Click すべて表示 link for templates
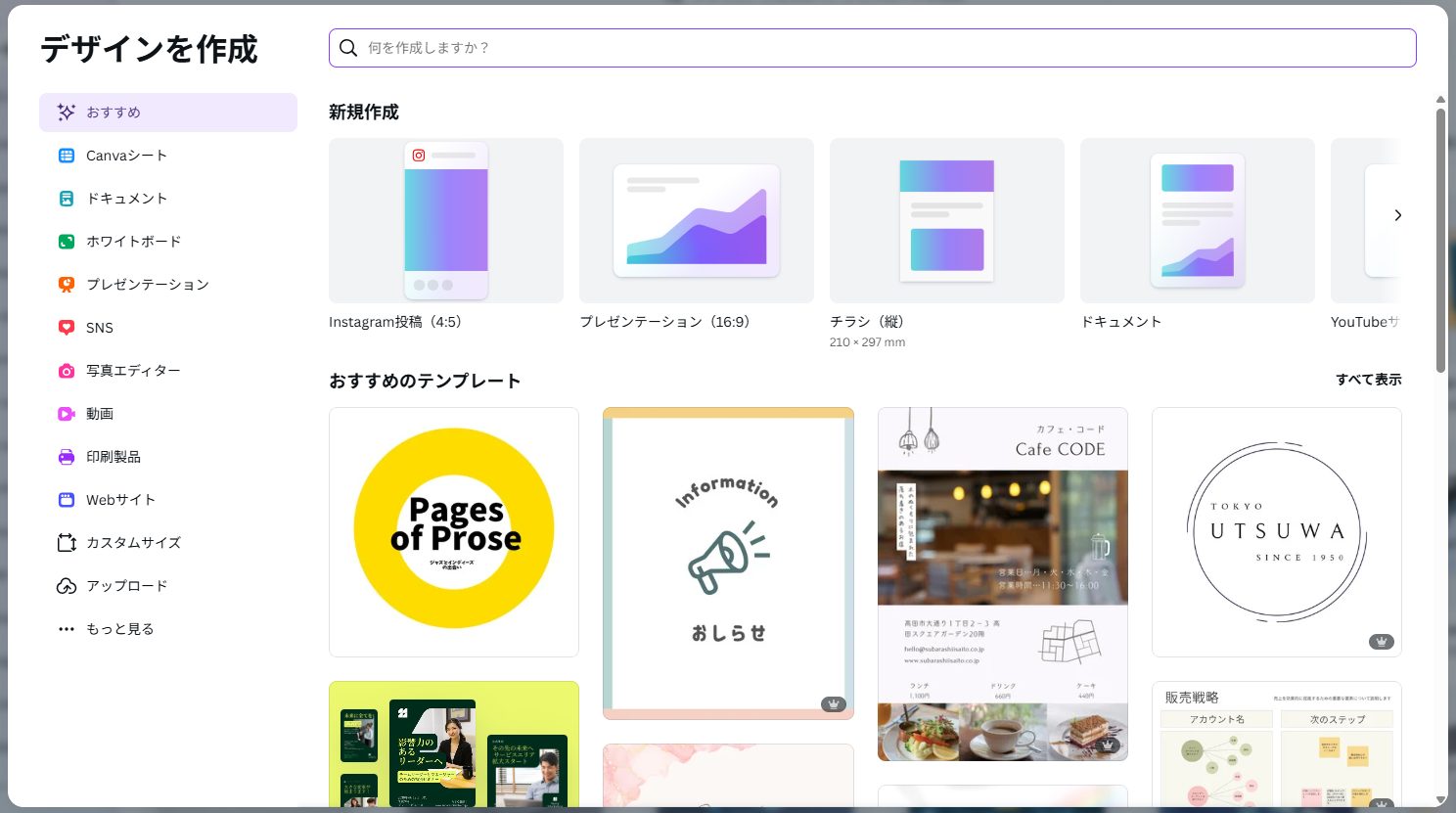 point(1368,380)
